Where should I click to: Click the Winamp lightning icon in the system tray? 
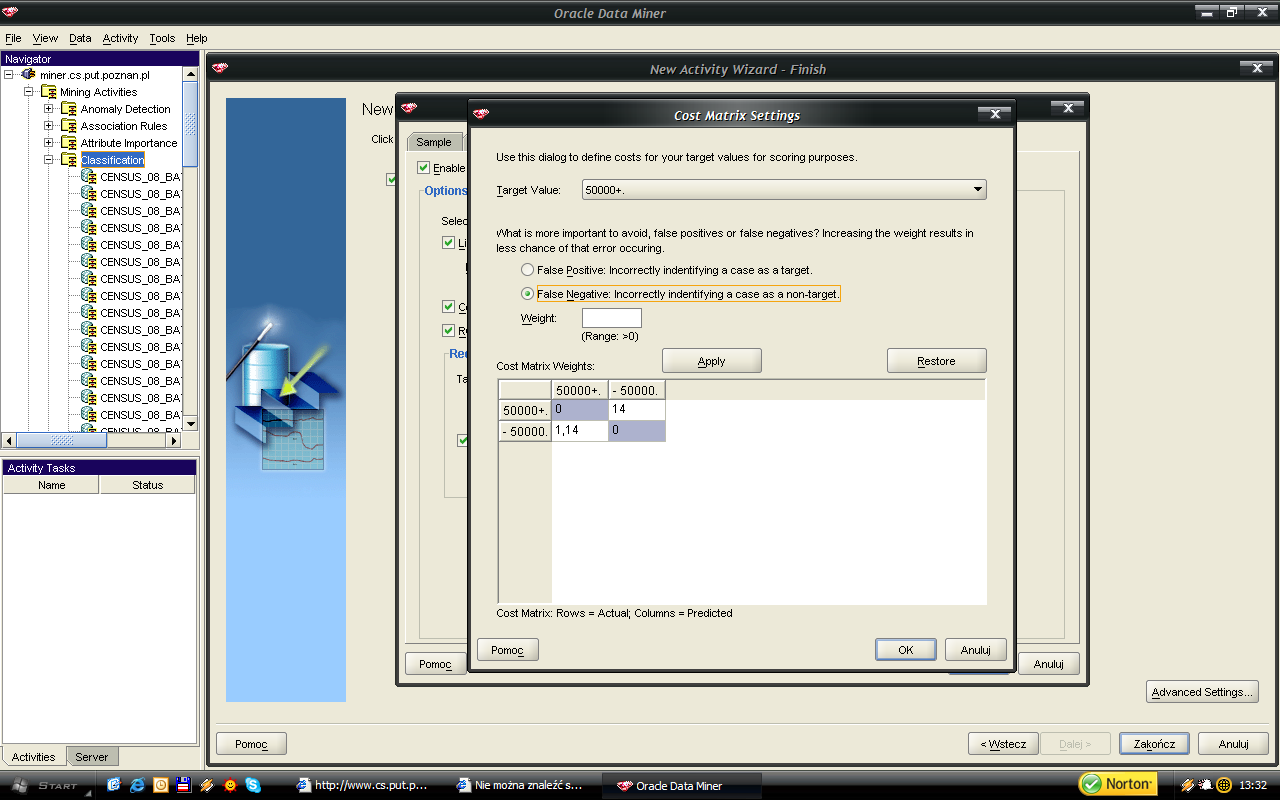(1188, 785)
